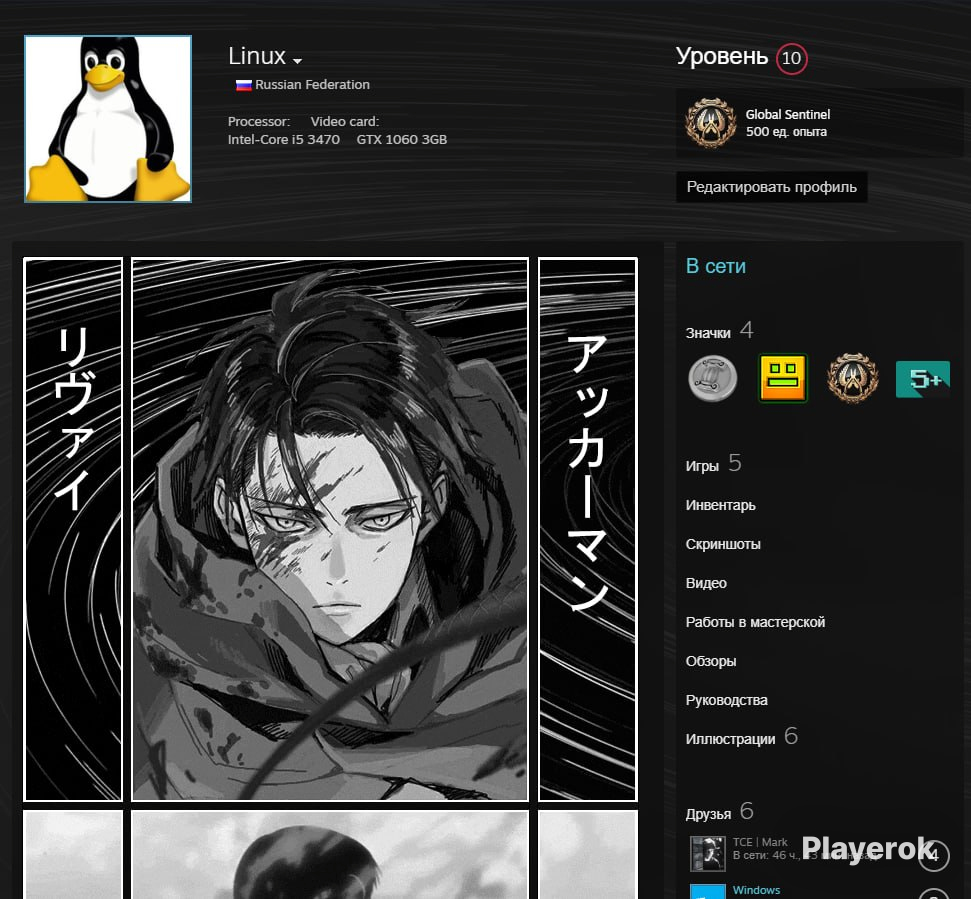Select the yellow Geometry Dash badge

[x=783, y=378]
